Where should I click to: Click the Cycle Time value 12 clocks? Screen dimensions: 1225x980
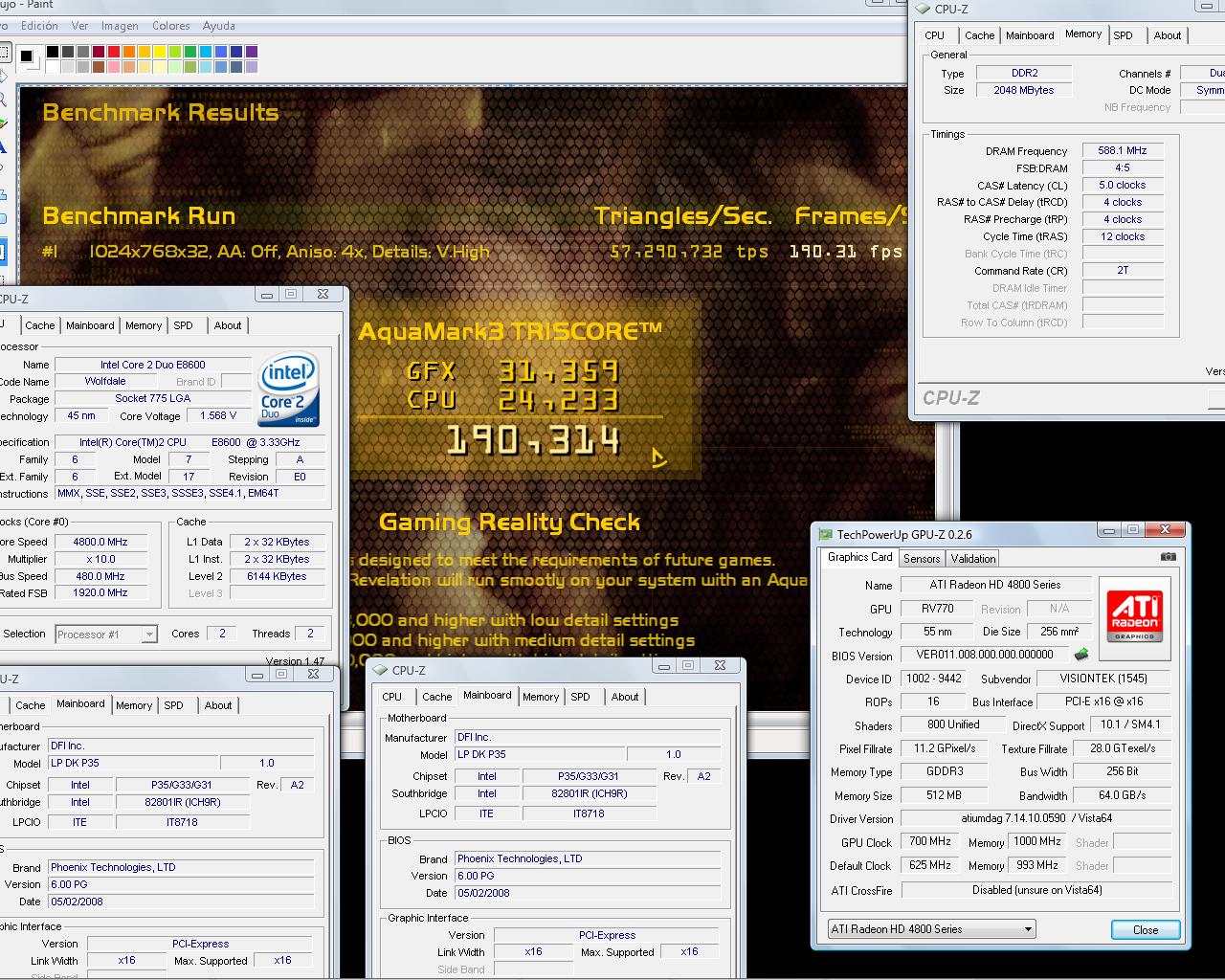point(1123,236)
